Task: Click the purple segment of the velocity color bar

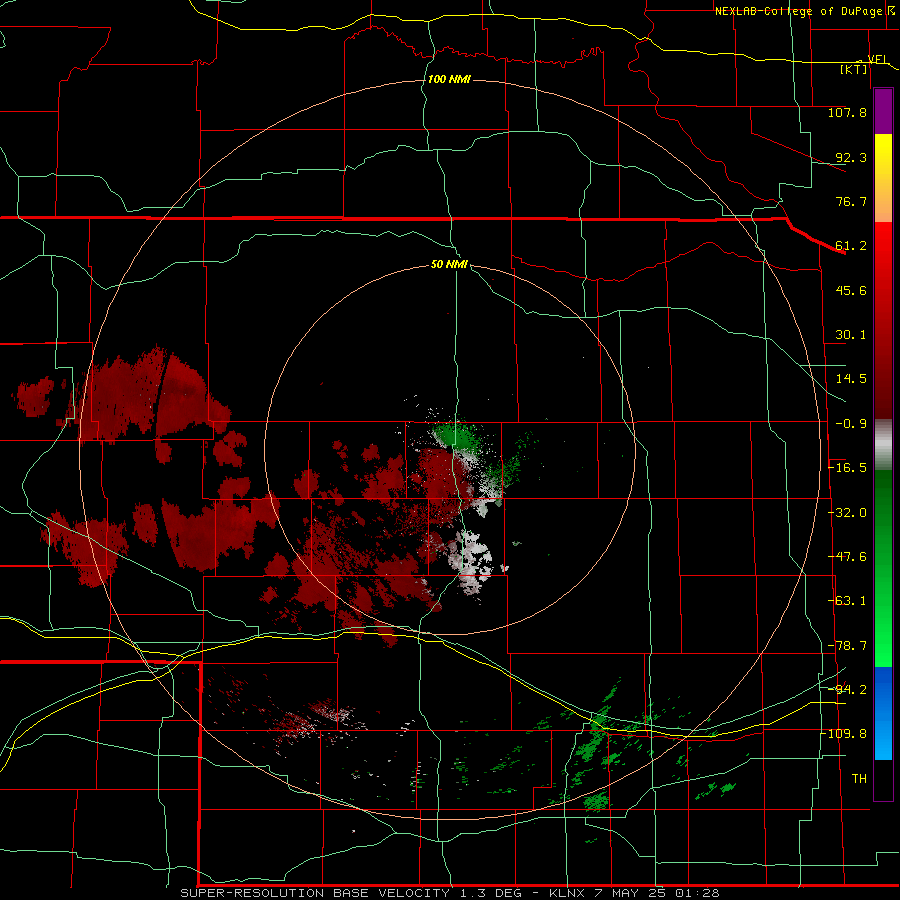Action: [883, 112]
